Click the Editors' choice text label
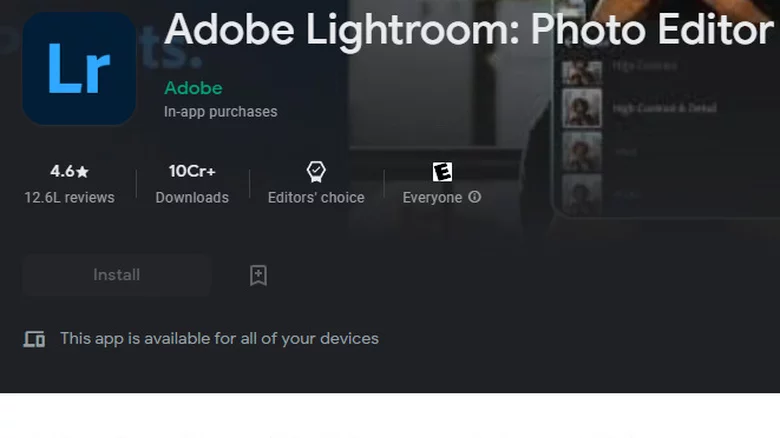Image resolution: width=780 pixels, height=438 pixels. (x=316, y=197)
